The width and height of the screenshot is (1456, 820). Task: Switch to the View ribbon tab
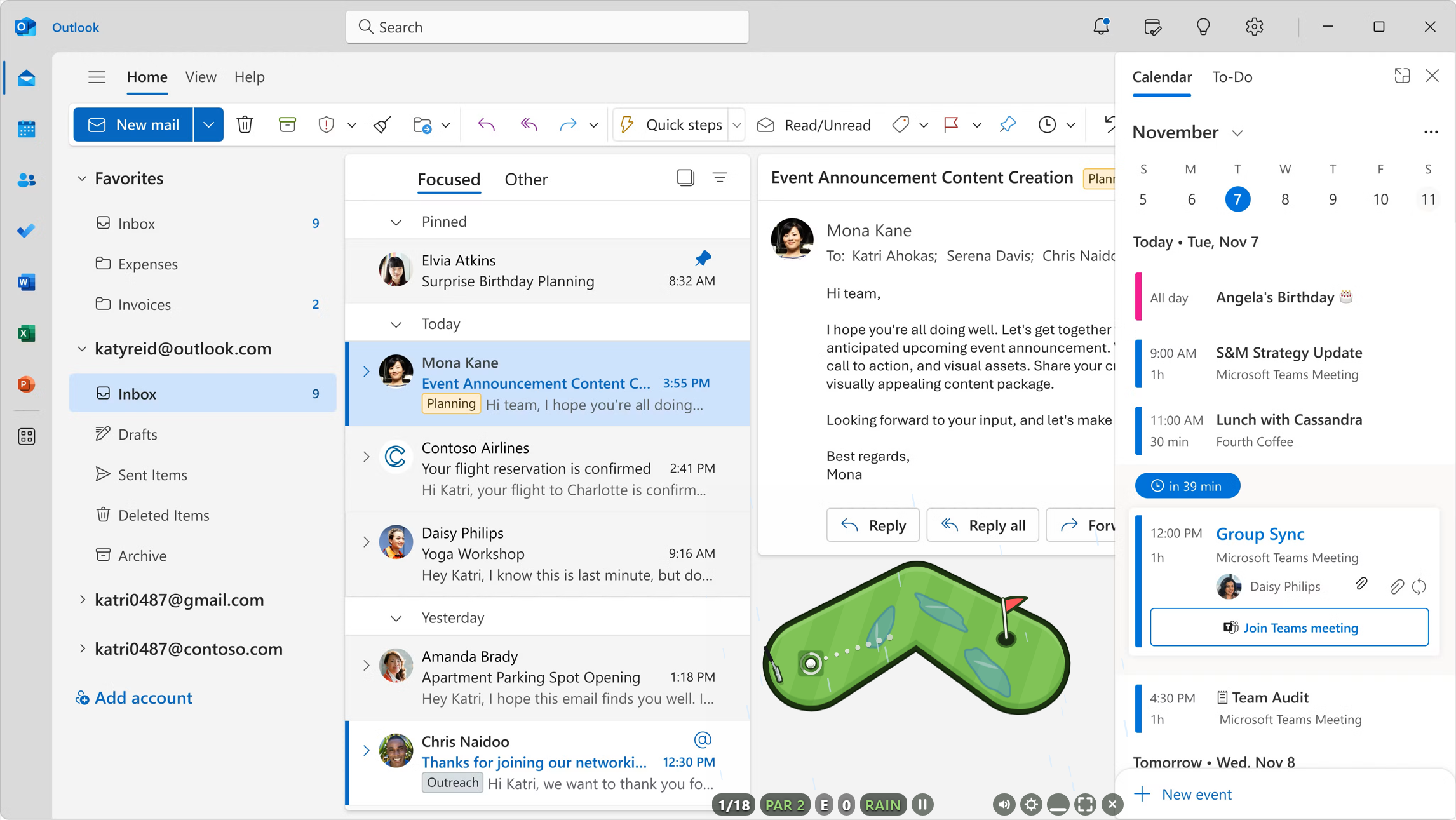(201, 77)
